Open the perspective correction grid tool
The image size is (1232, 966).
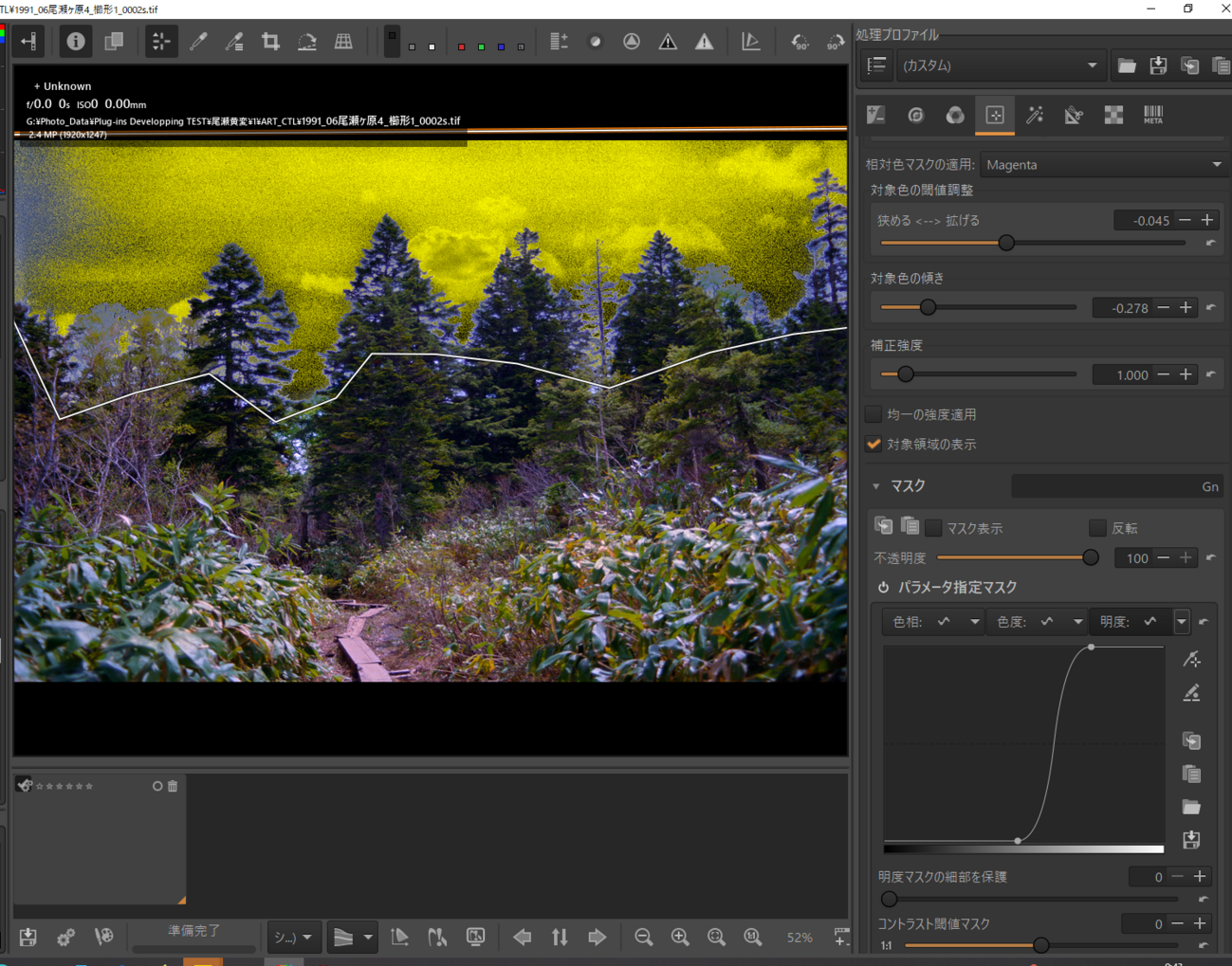[x=343, y=42]
